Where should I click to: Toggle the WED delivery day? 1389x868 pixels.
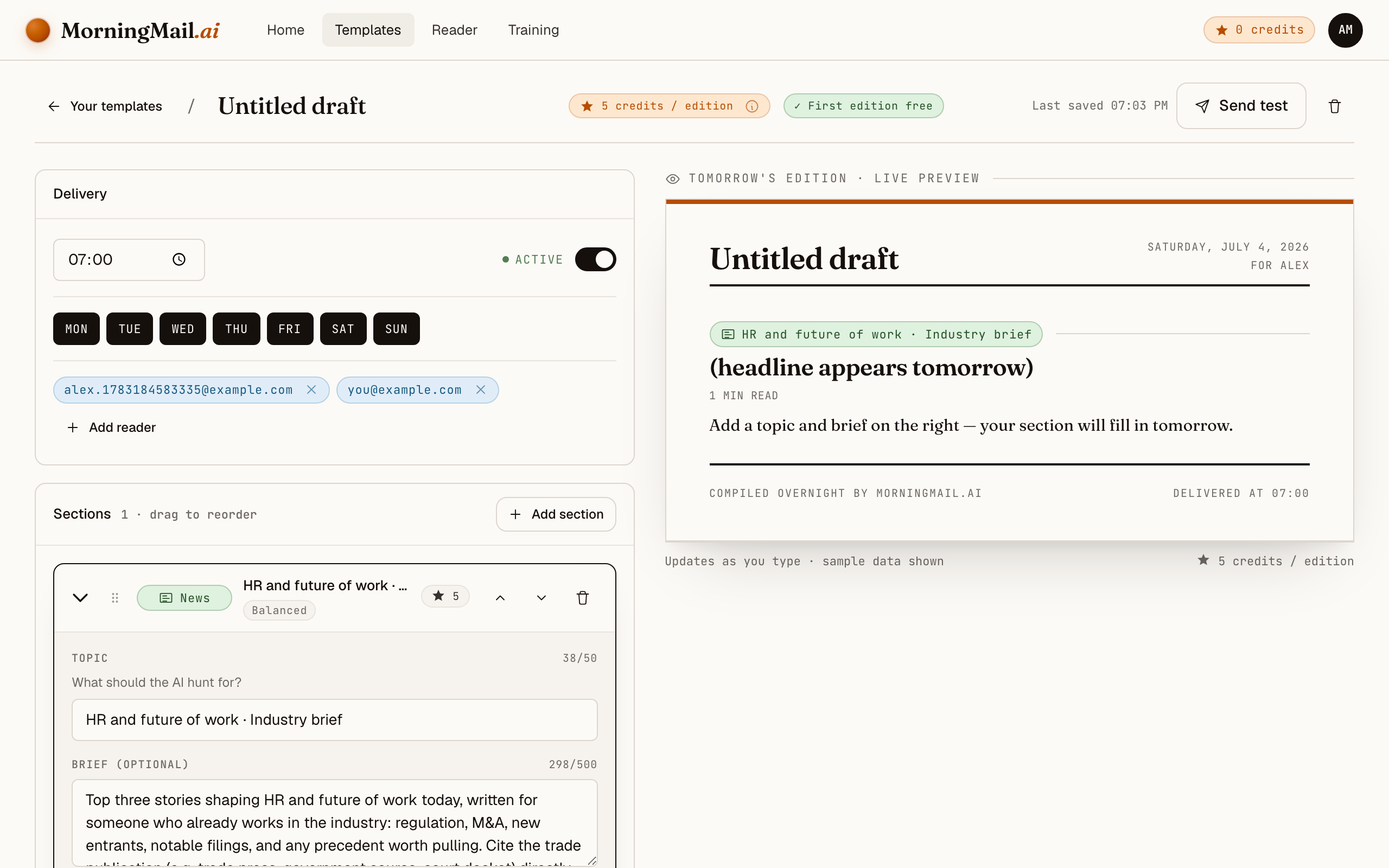[182, 329]
